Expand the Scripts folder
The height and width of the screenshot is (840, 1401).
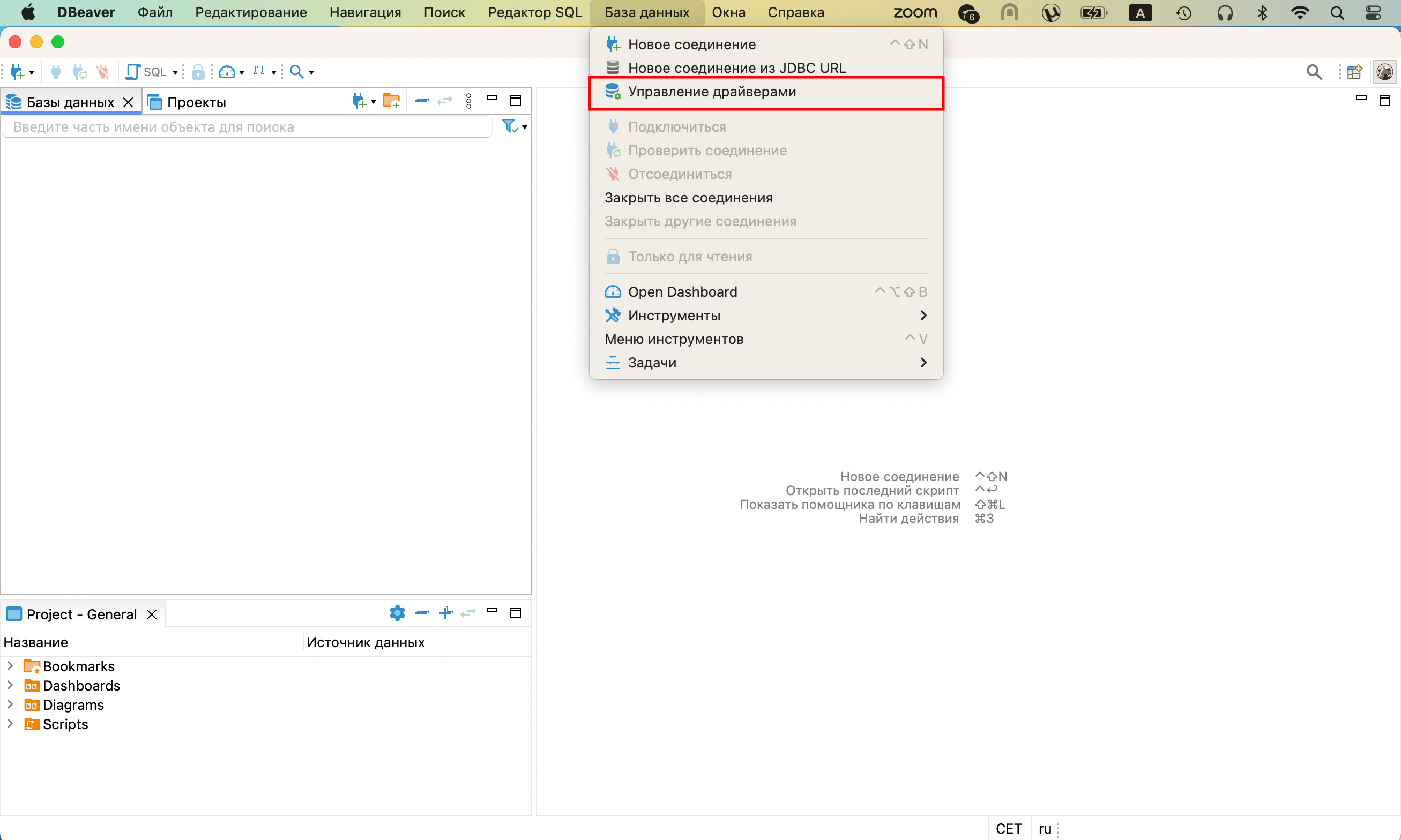click(x=10, y=723)
